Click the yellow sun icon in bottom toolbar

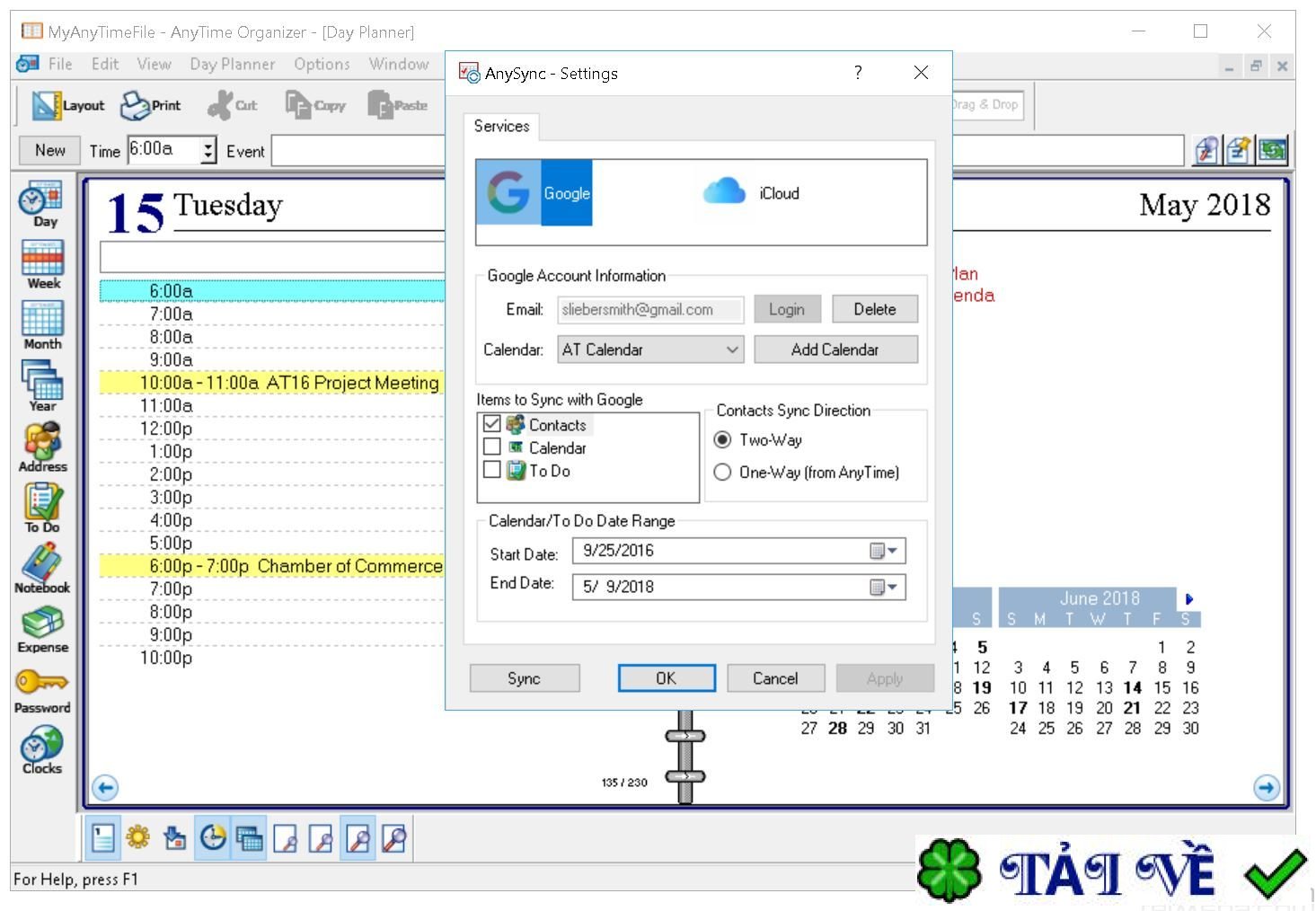point(138,838)
